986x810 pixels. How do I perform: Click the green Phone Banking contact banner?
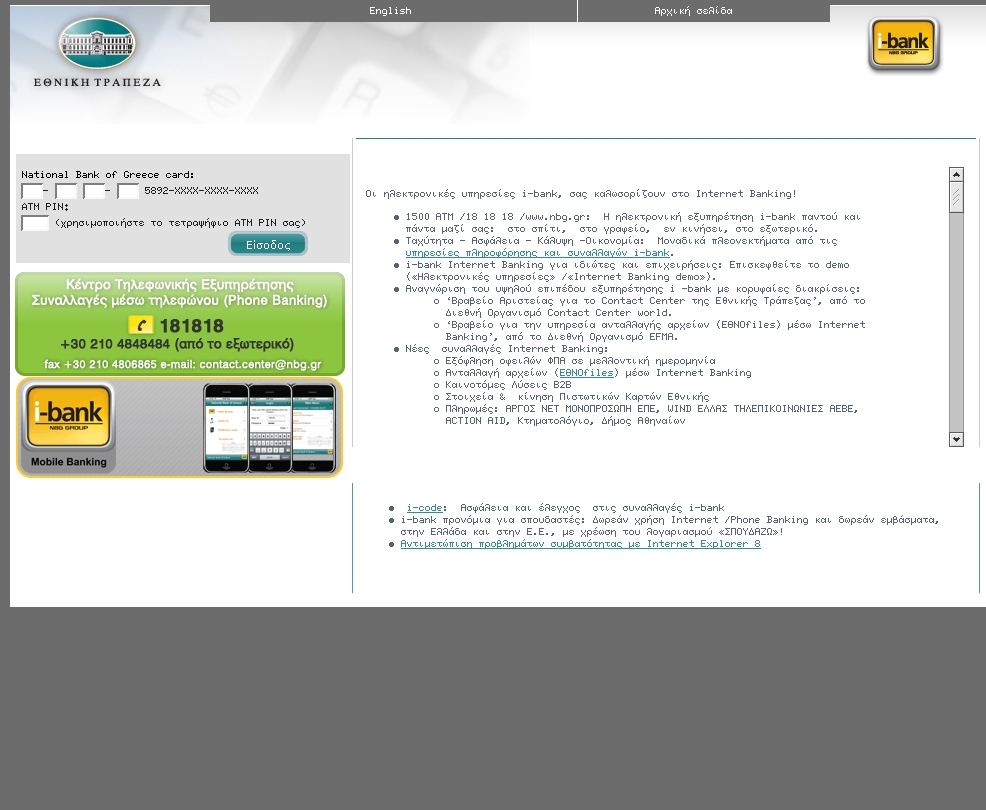pos(180,323)
